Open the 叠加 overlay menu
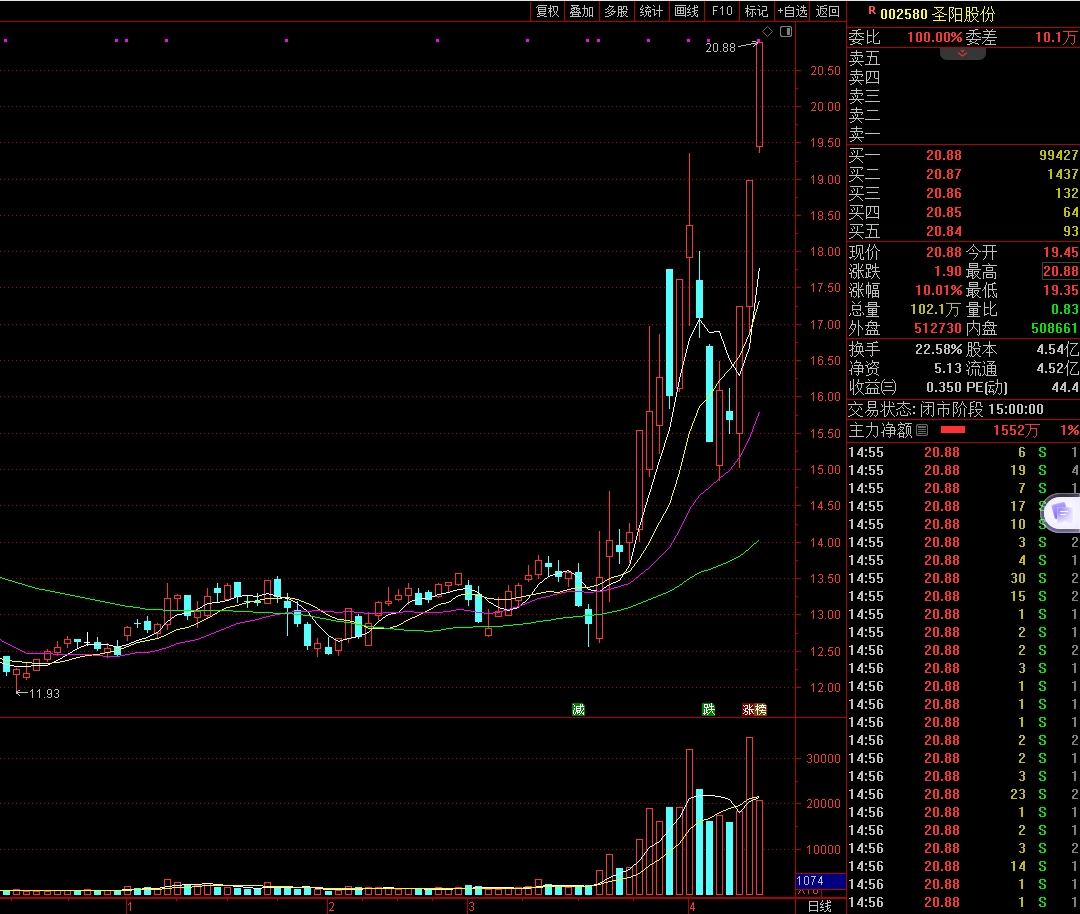1080x914 pixels. tap(581, 11)
